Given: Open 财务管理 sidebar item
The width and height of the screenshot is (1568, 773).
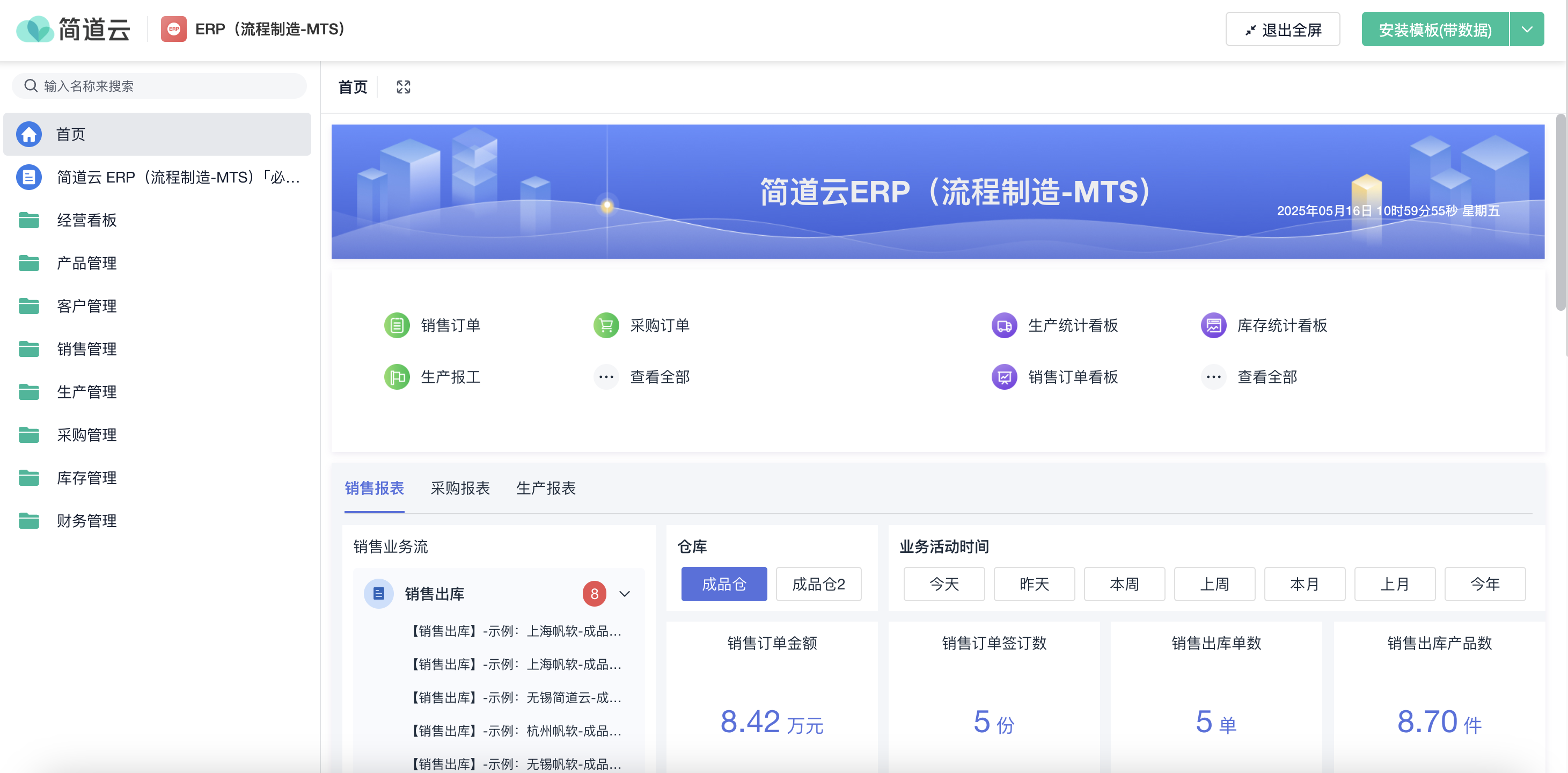Looking at the screenshot, I should click(157, 521).
